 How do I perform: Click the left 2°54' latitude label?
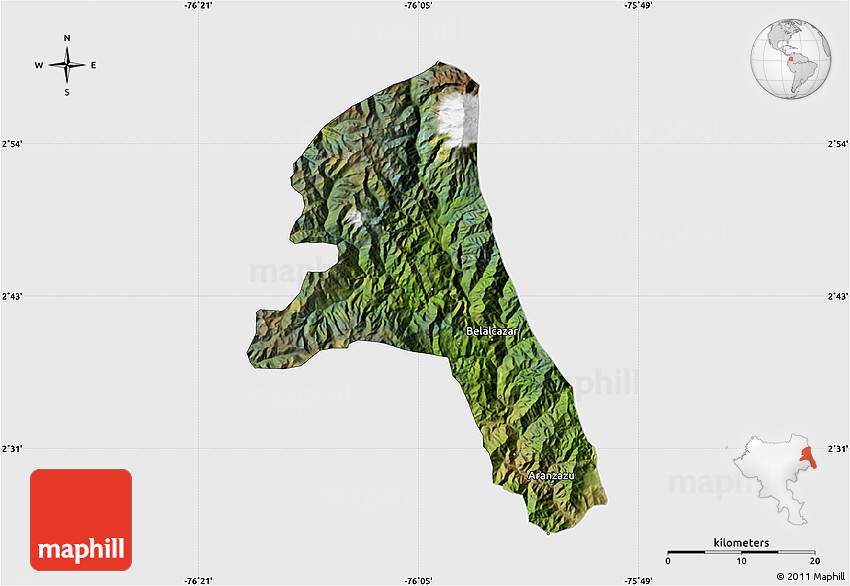click(x=13, y=145)
